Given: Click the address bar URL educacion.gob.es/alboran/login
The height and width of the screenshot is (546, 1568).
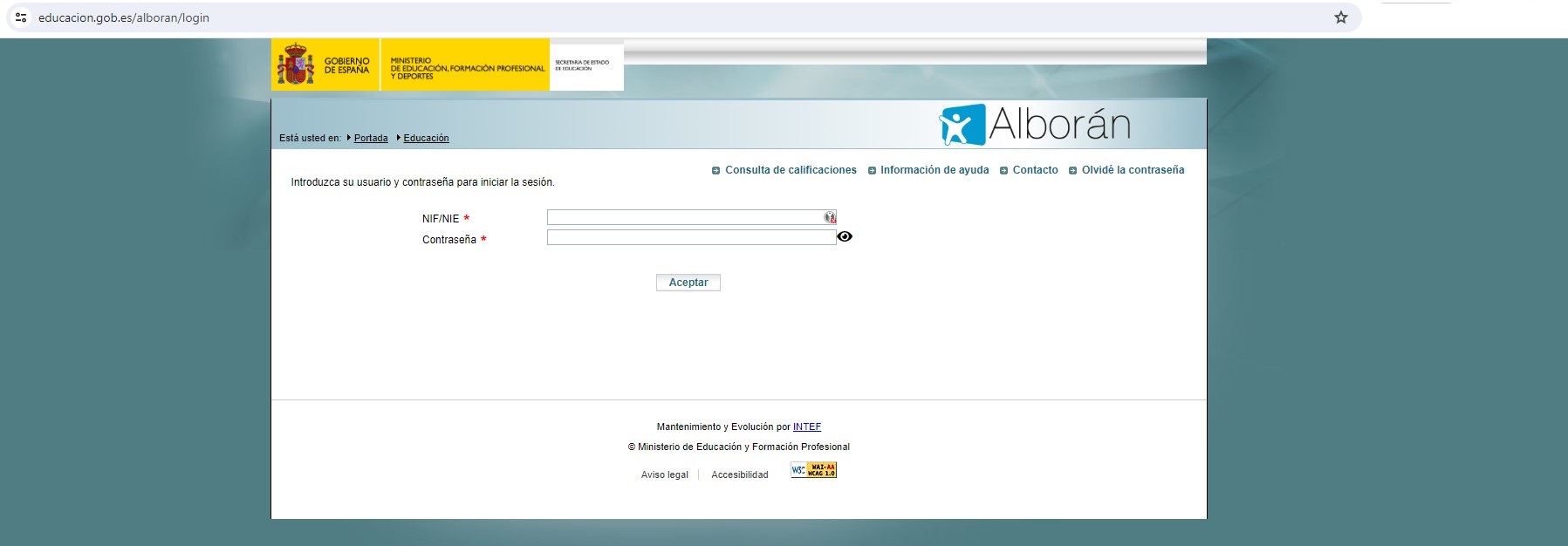Looking at the screenshot, I should tap(124, 17).
